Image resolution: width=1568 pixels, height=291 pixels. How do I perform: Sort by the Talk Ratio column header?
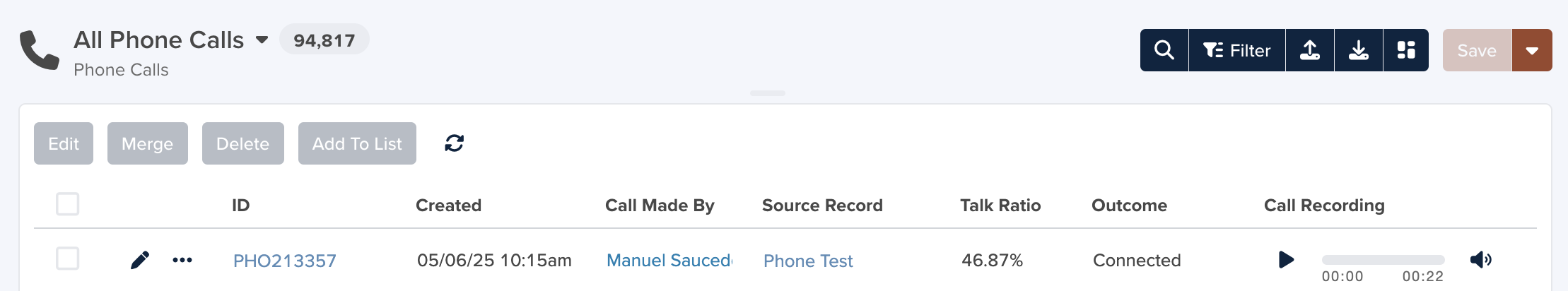[x=1000, y=206]
